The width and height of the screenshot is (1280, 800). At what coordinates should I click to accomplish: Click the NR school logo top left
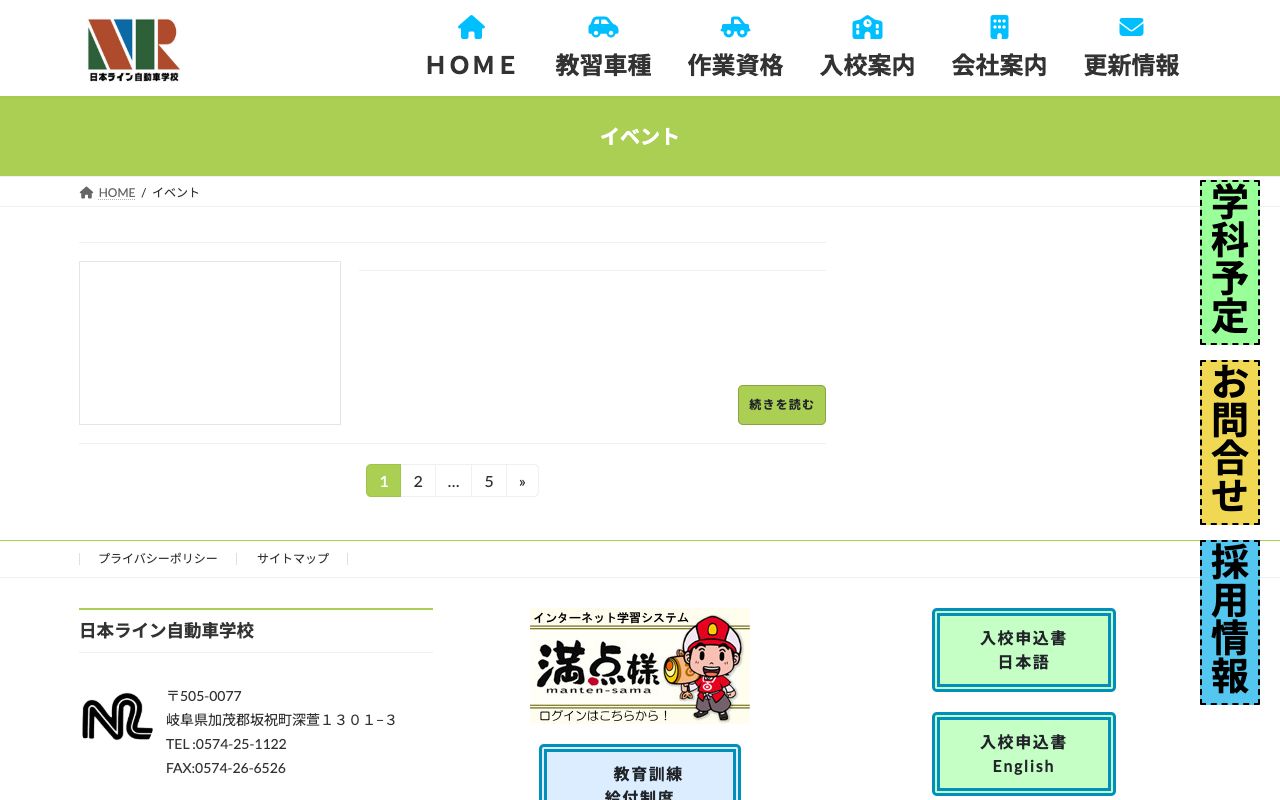pos(133,50)
